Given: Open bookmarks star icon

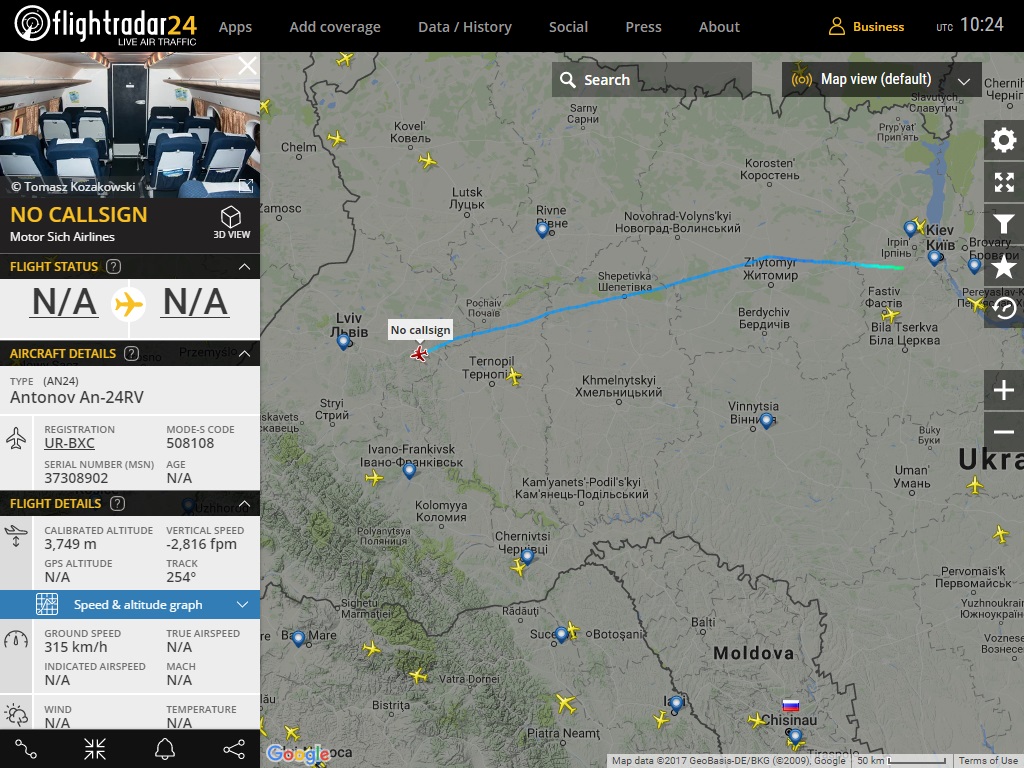Looking at the screenshot, I should [1004, 266].
